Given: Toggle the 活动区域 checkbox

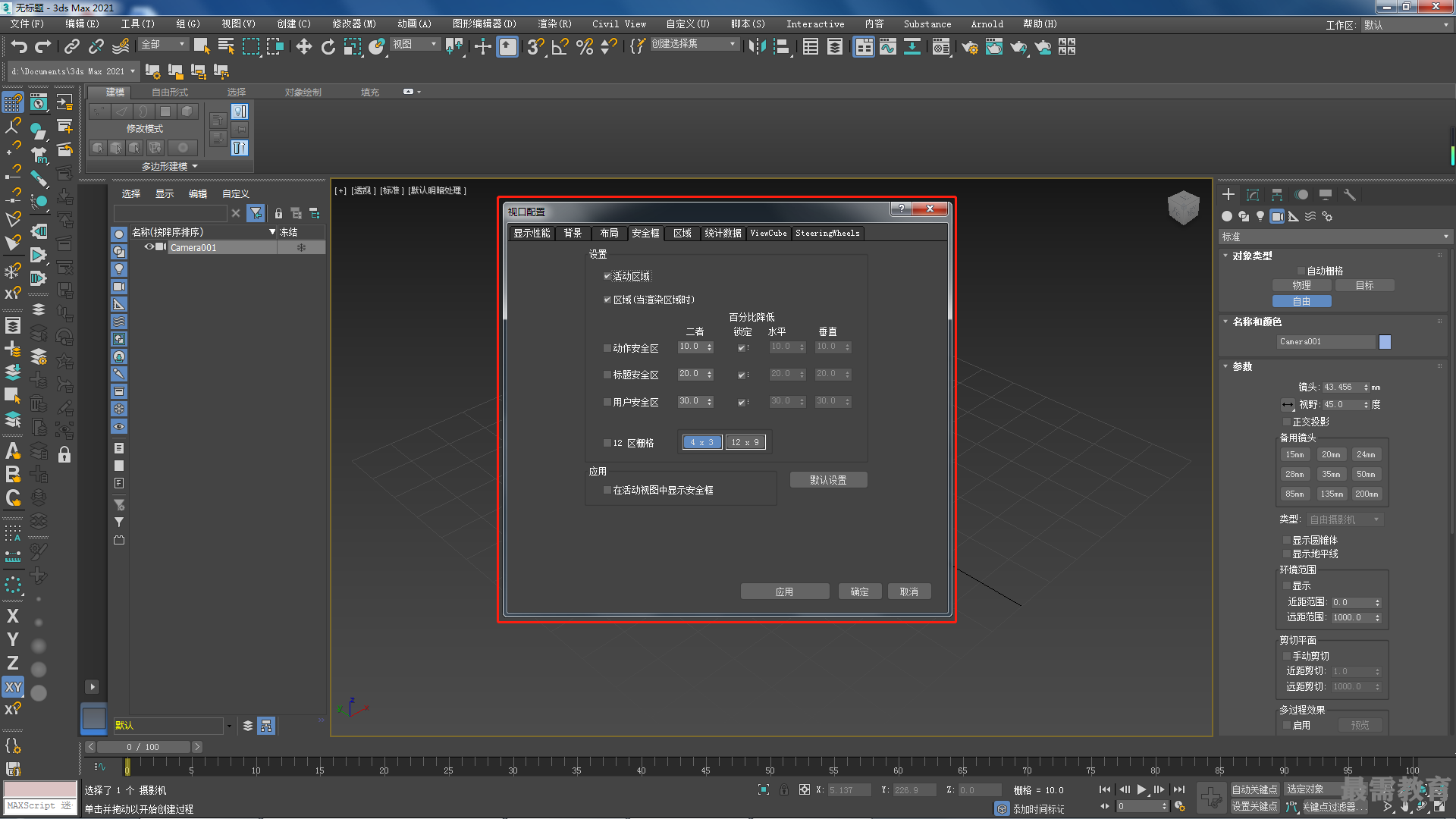Looking at the screenshot, I should click(x=607, y=276).
